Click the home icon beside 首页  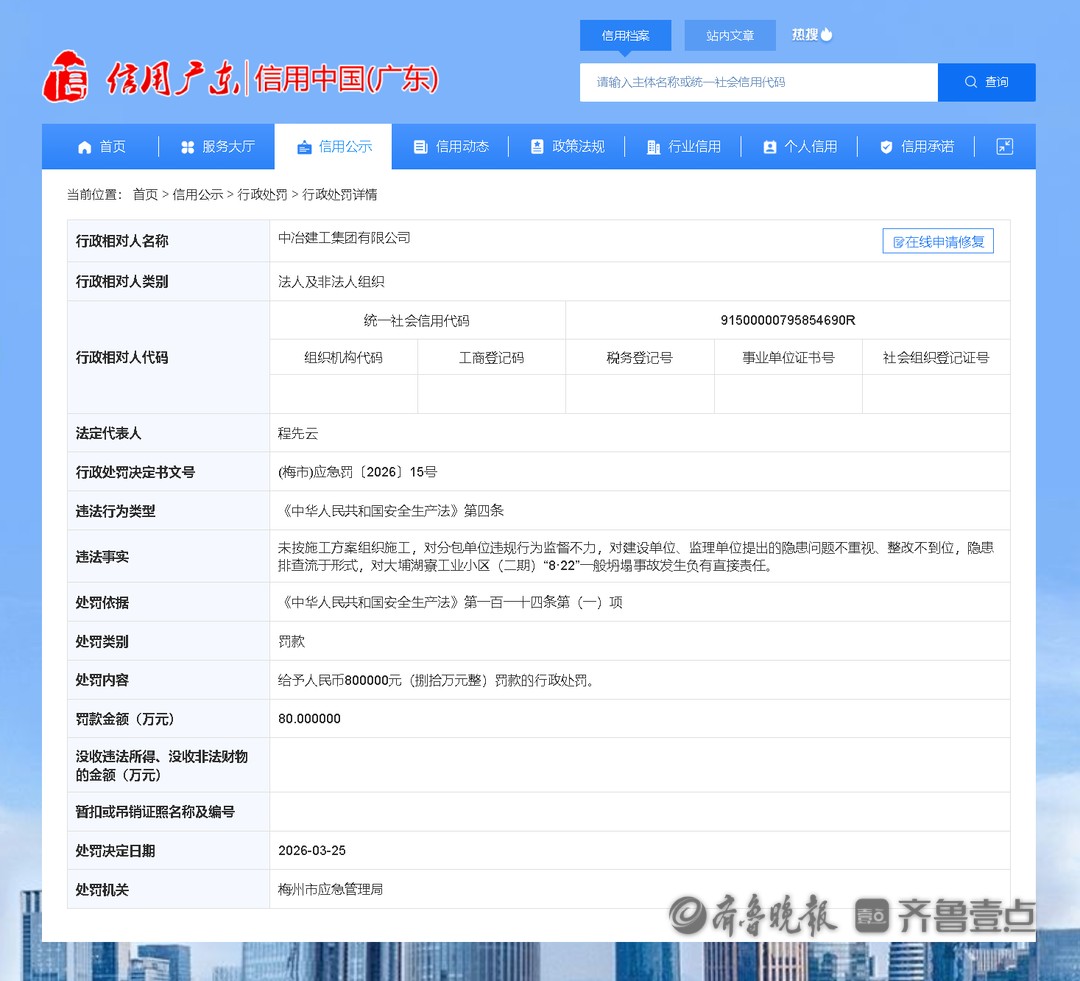point(85,147)
